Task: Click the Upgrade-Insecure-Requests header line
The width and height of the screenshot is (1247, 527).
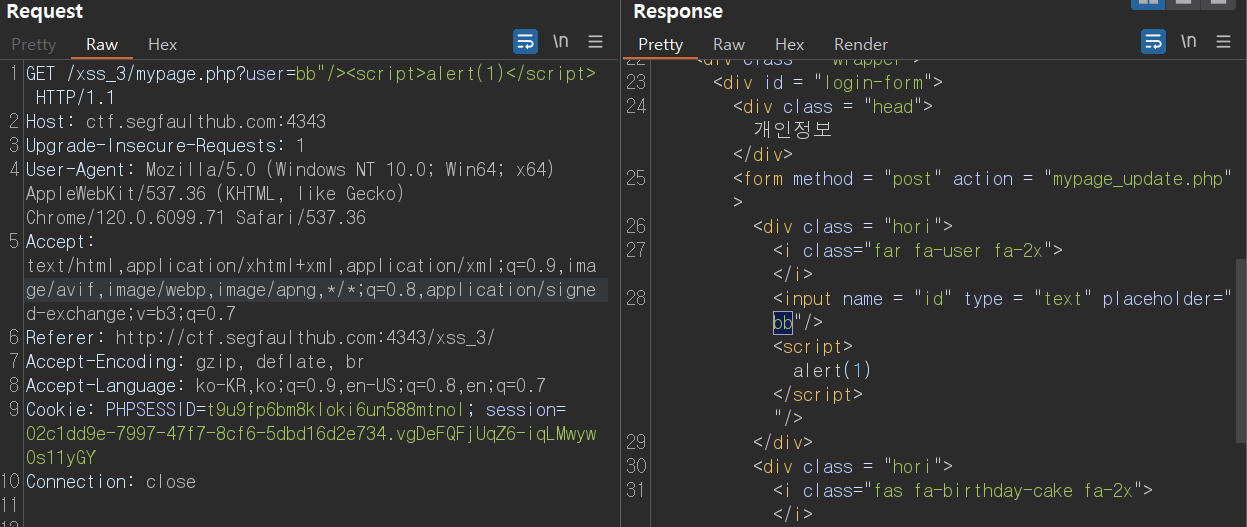Action: (x=166, y=146)
